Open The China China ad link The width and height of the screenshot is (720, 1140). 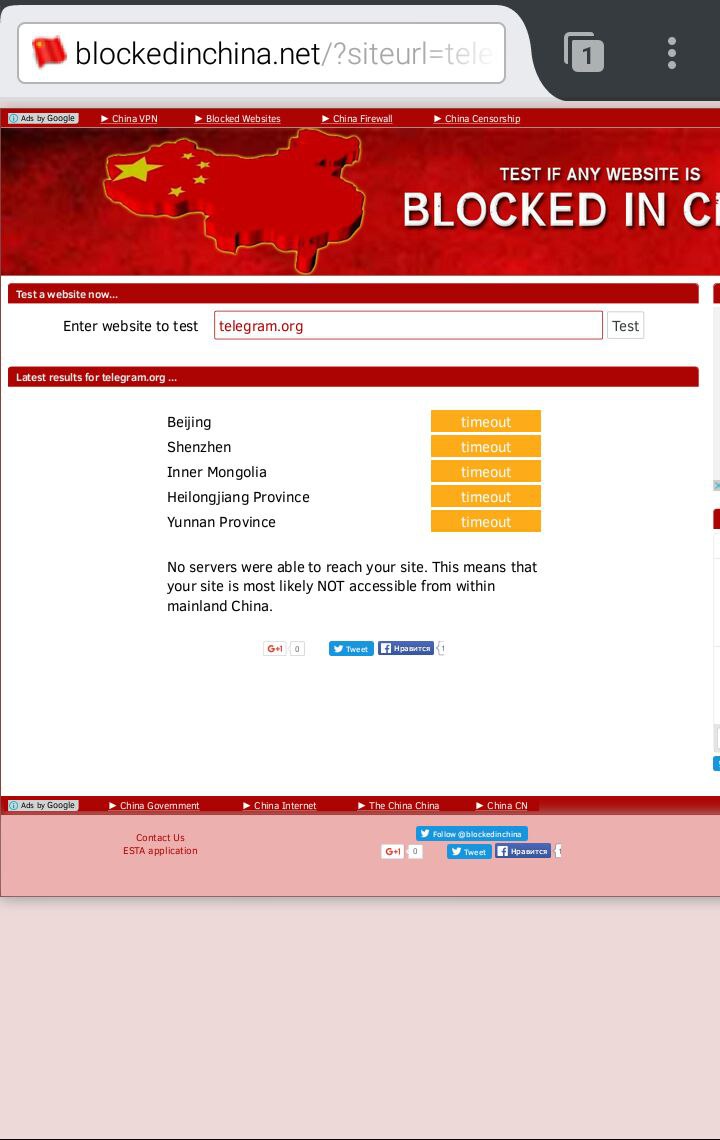pos(399,806)
